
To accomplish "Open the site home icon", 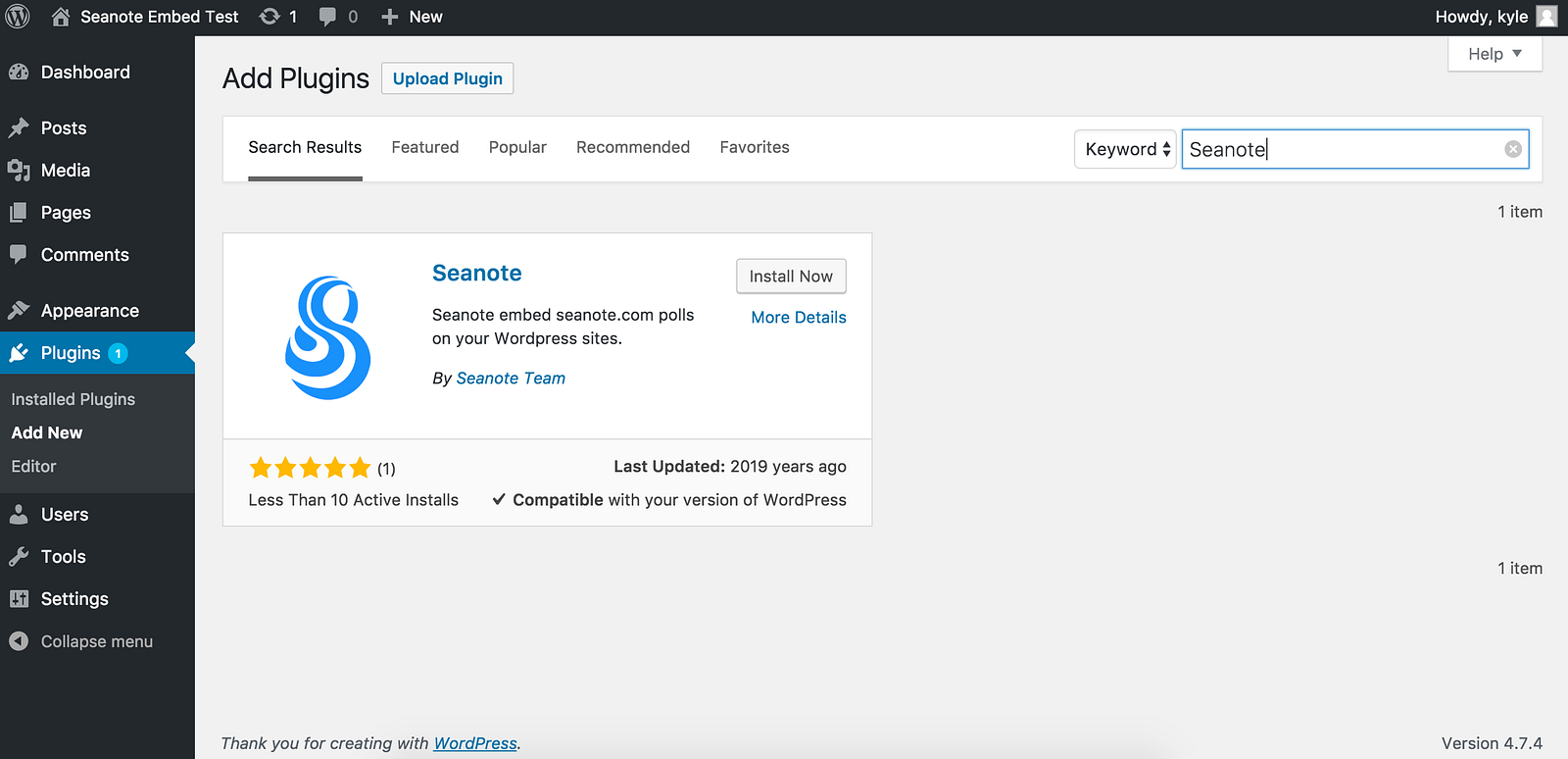I will coord(61,17).
